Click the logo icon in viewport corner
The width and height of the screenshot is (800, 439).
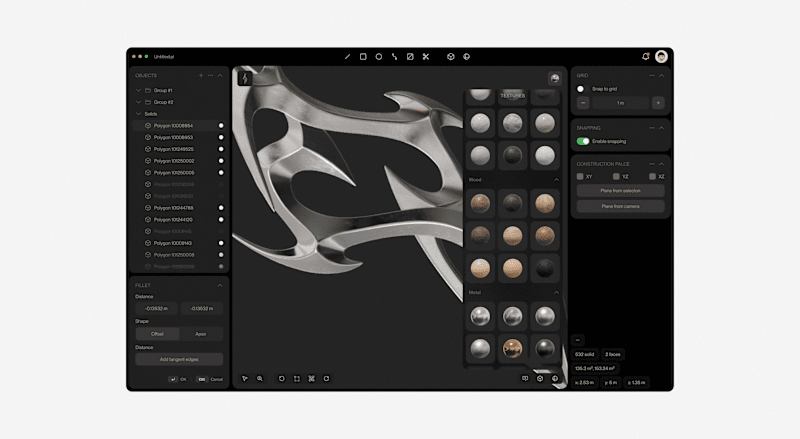[245, 78]
